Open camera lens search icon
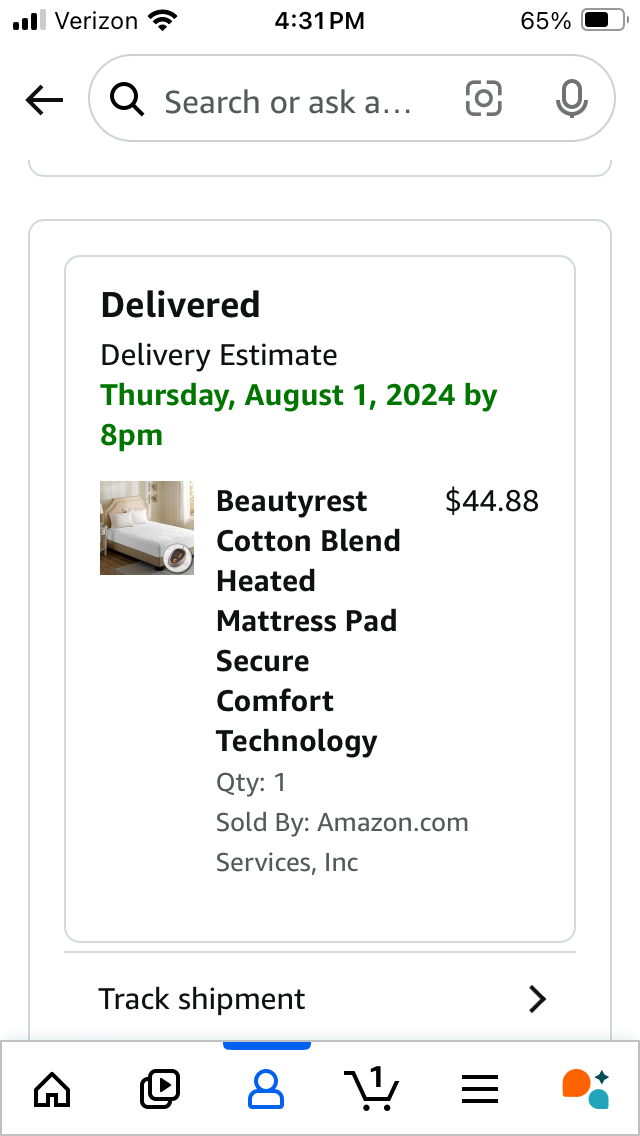 point(483,99)
